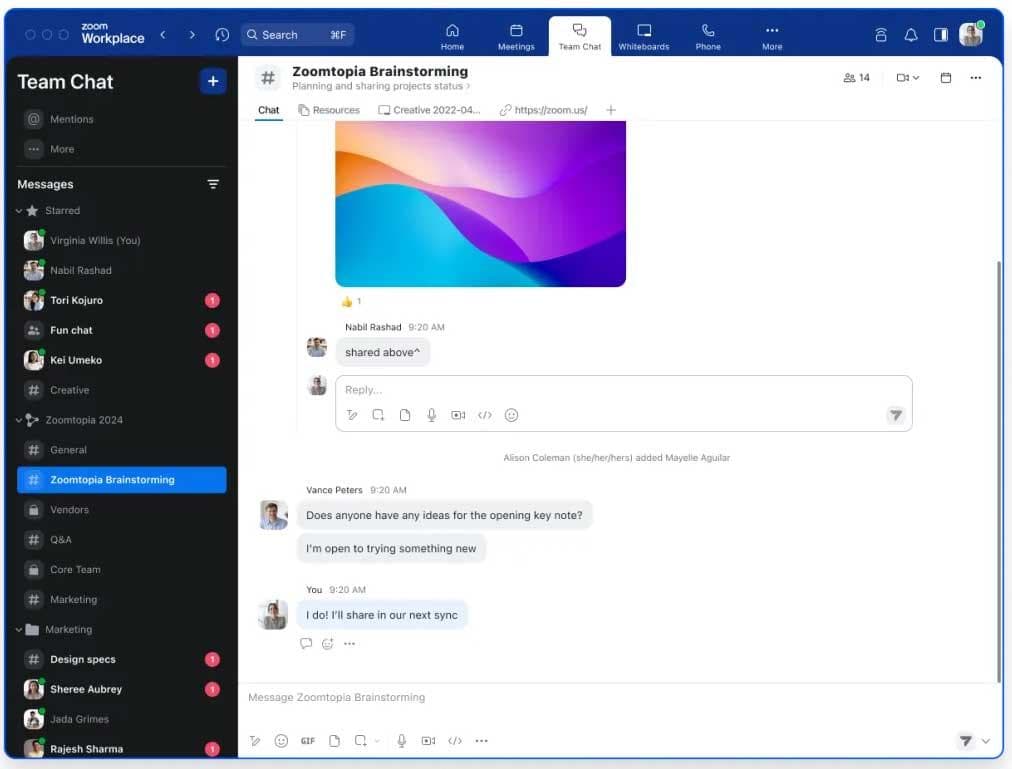Click the GIF icon in composer
The height and width of the screenshot is (769, 1012).
point(308,741)
